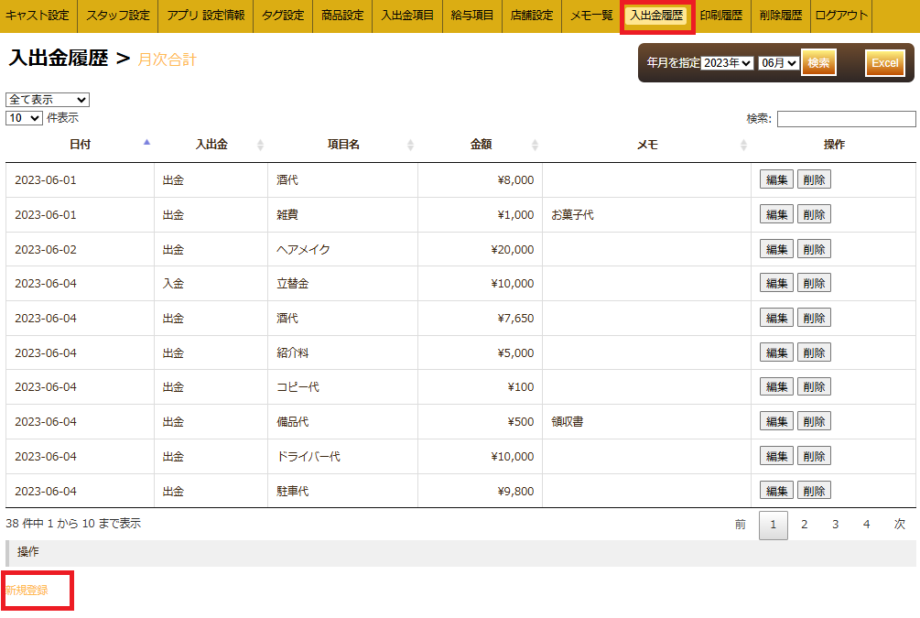Click the 新規登録 link
Image resolution: width=920 pixels, height=618 pixels.
(27, 590)
